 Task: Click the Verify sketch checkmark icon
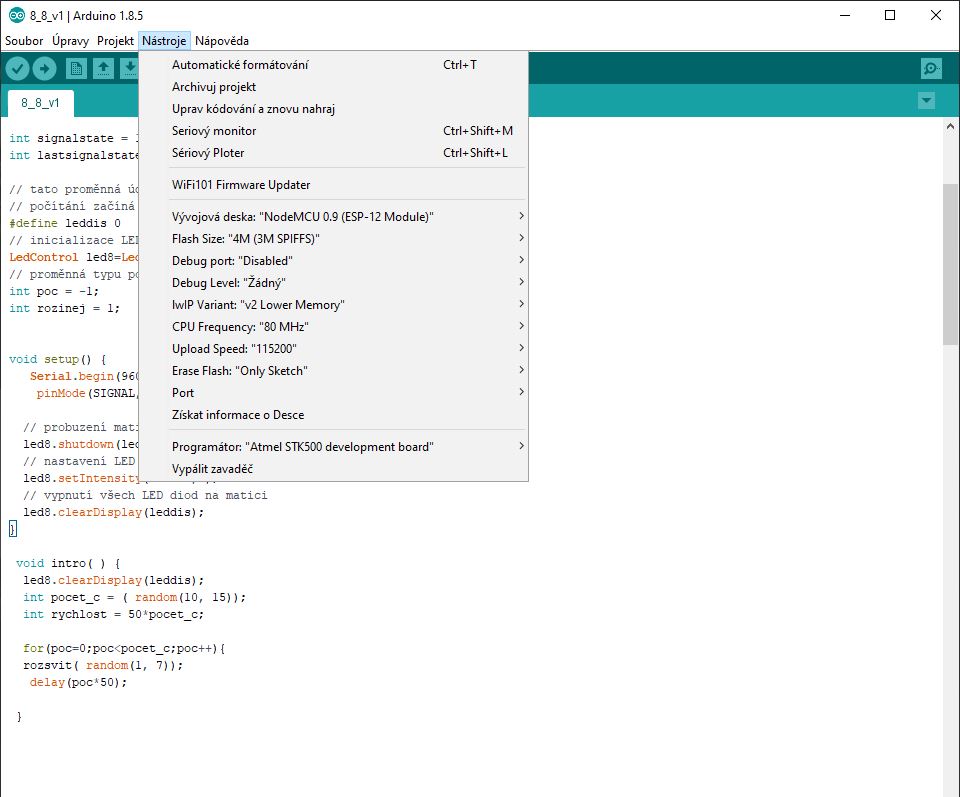[x=17, y=68]
